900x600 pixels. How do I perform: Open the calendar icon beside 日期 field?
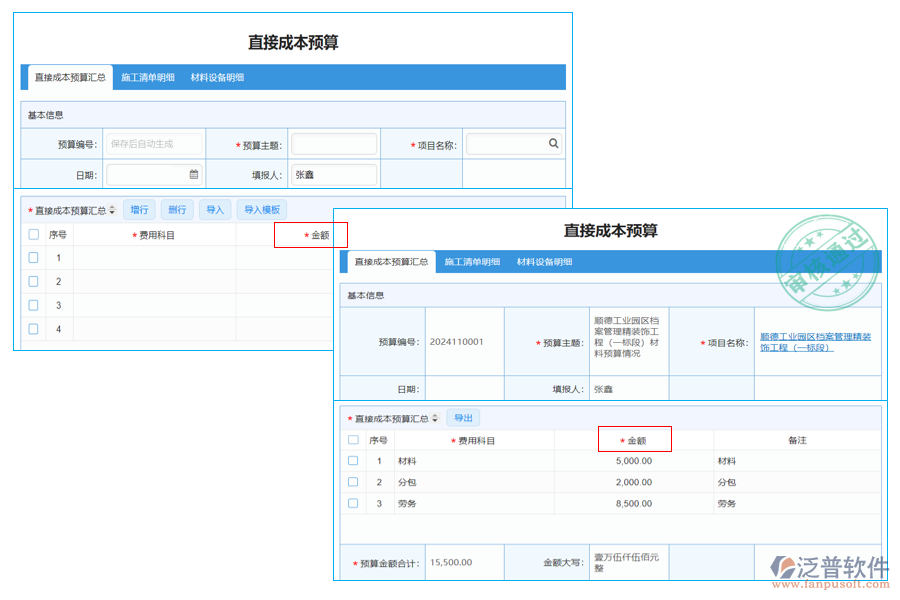point(193,173)
